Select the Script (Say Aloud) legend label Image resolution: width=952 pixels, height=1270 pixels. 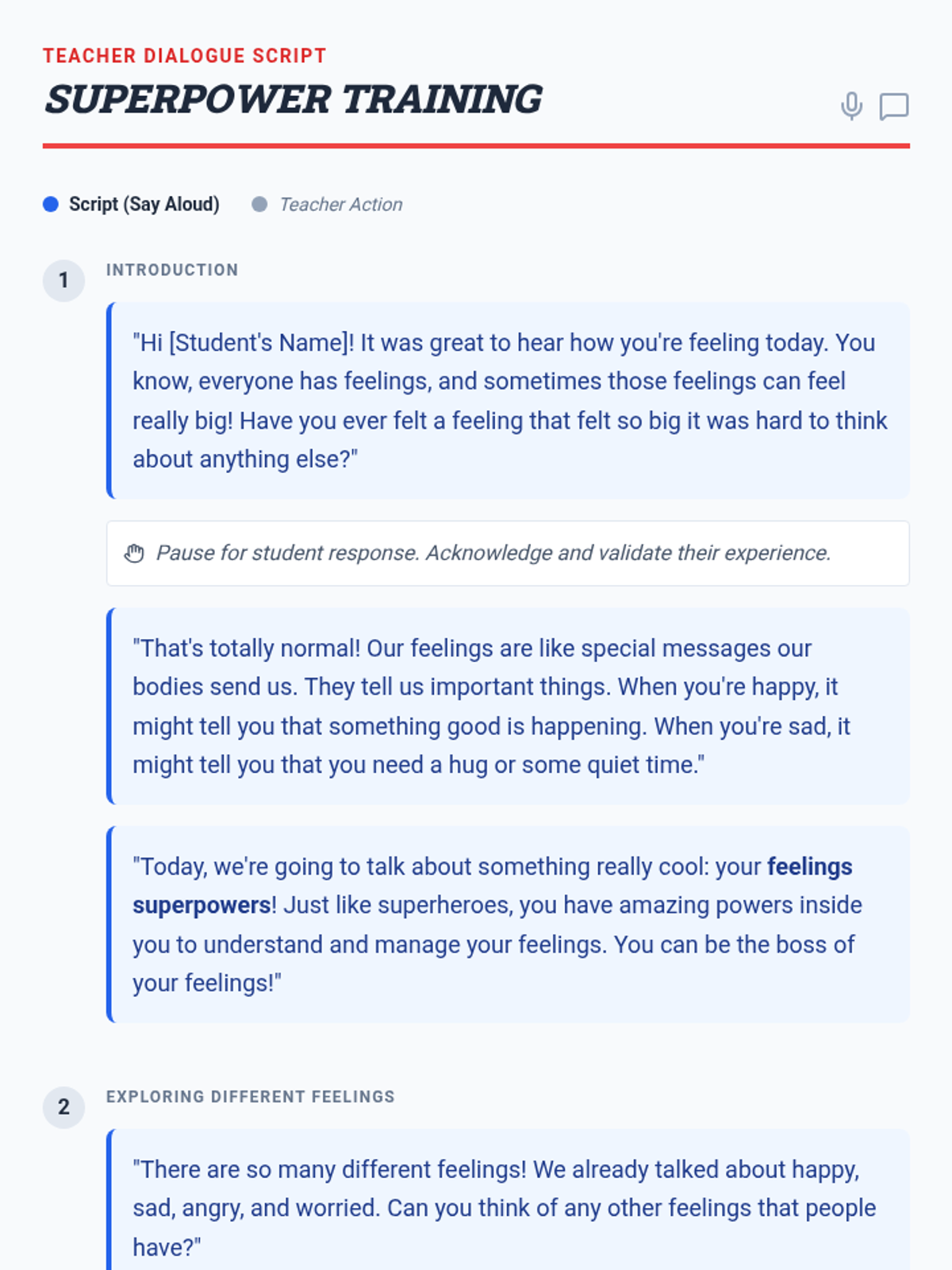(144, 205)
